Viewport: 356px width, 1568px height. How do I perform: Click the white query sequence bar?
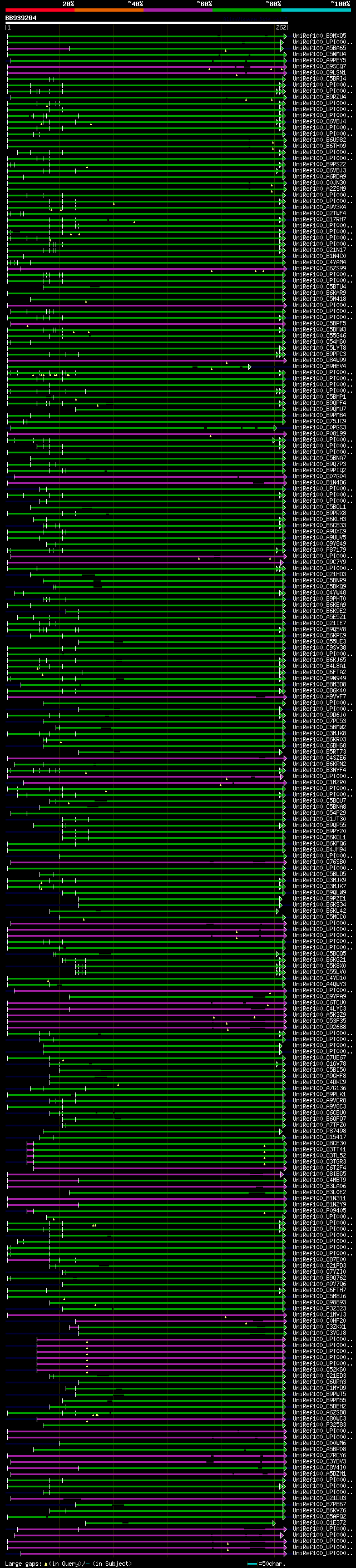click(147, 22)
